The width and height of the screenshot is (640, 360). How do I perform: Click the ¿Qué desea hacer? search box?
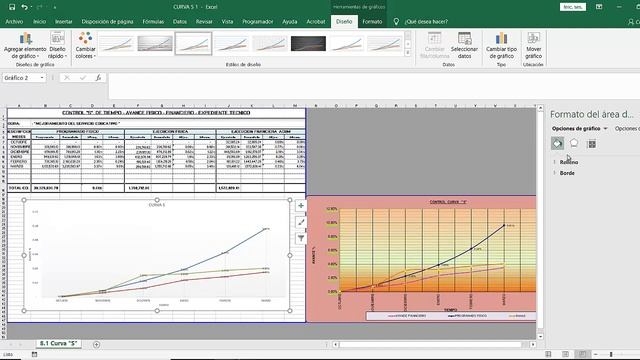click(x=426, y=22)
